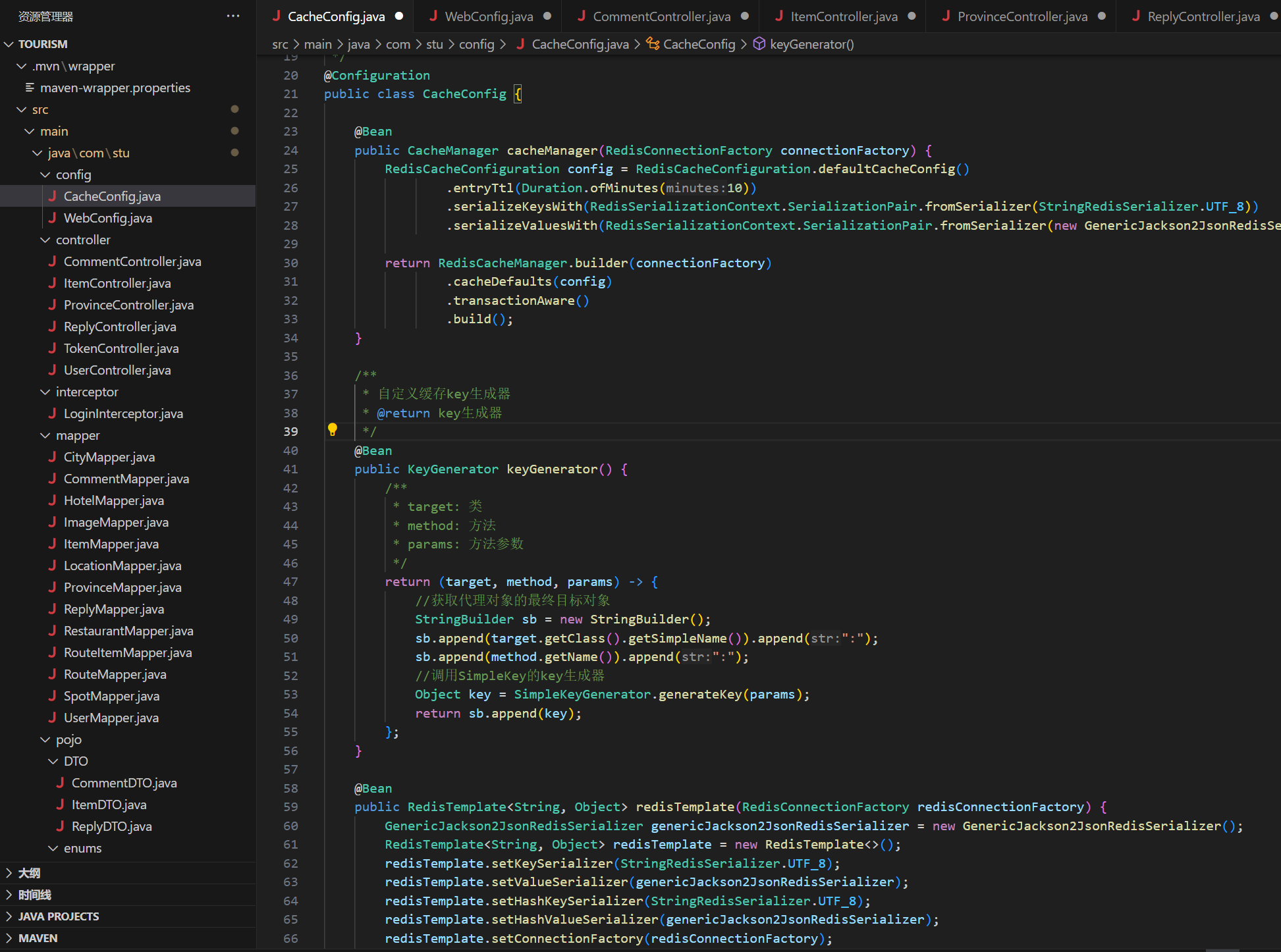The height and width of the screenshot is (952, 1281).
Task: Expand the MAVEN section
Action: [9, 938]
